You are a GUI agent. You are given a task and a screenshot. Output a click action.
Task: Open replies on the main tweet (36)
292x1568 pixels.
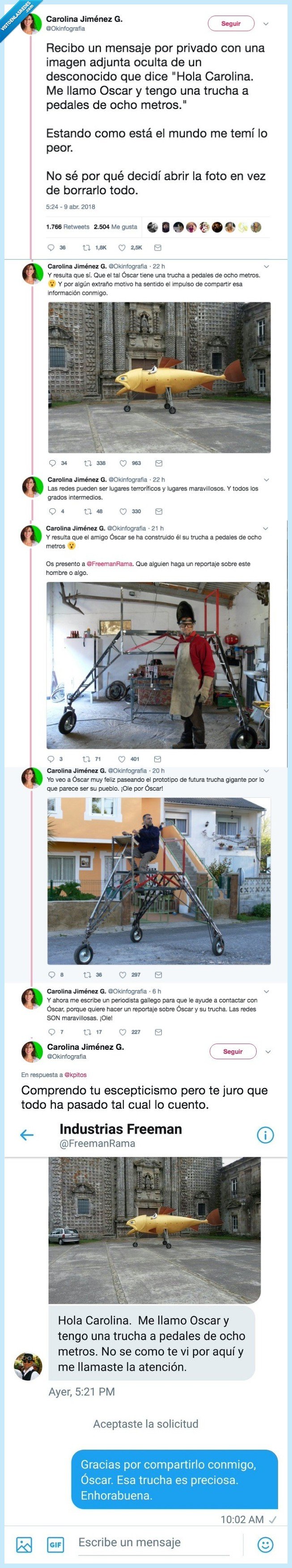click(57, 248)
